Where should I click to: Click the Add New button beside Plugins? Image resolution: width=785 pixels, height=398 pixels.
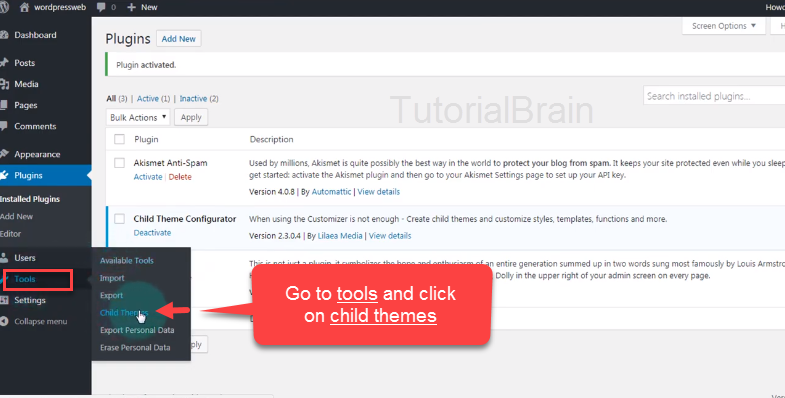coord(179,39)
